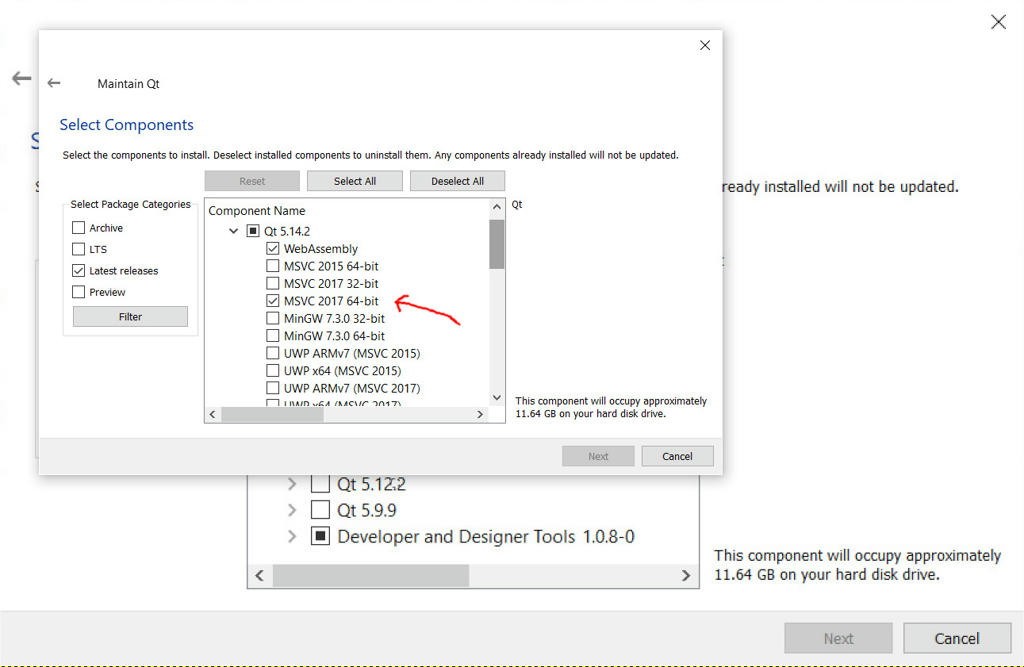Uncheck the WebAssembly component
This screenshot has height=667, width=1024.
[272, 248]
